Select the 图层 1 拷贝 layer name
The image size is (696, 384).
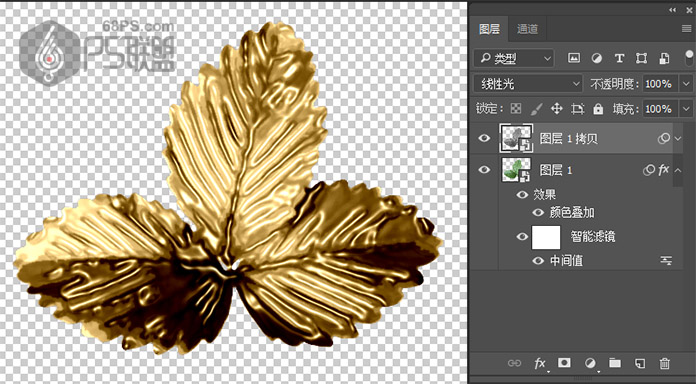pyautogui.click(x=569, y=139)
